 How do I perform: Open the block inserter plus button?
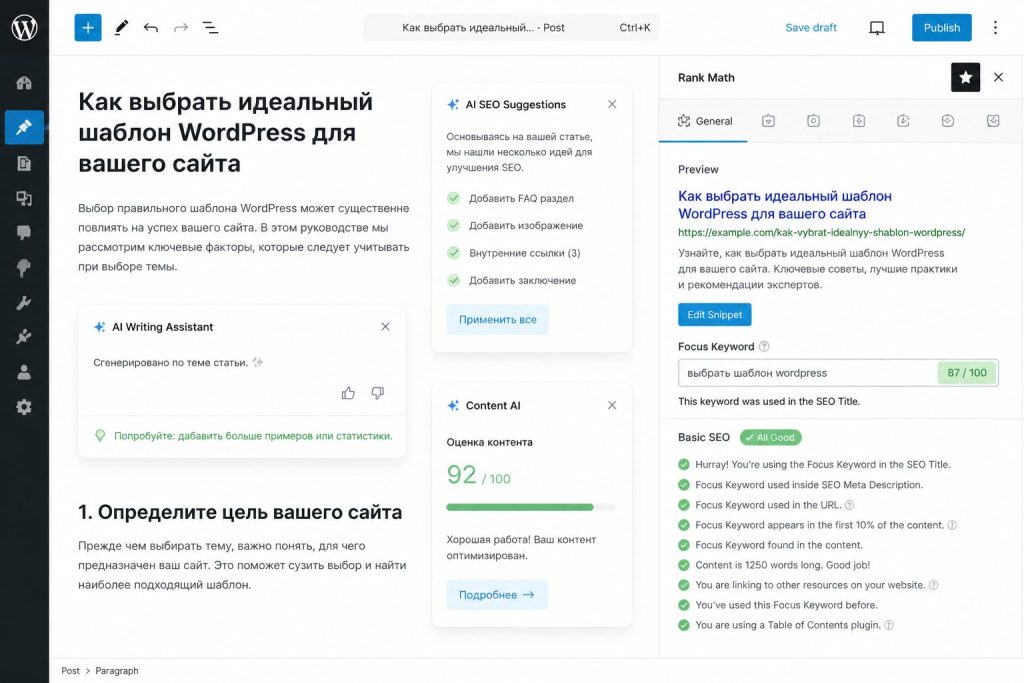(88, 27)
